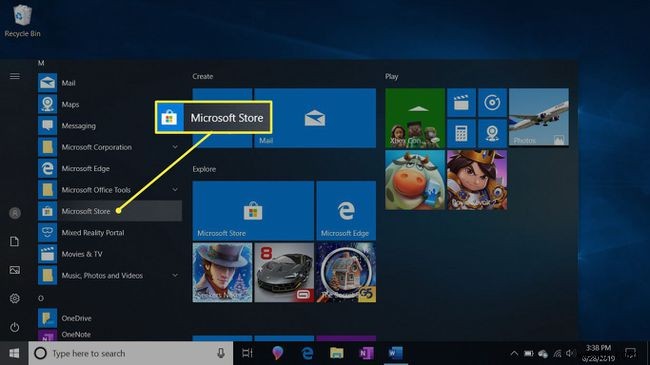Open the cow farm game tile

click(415, 180)
